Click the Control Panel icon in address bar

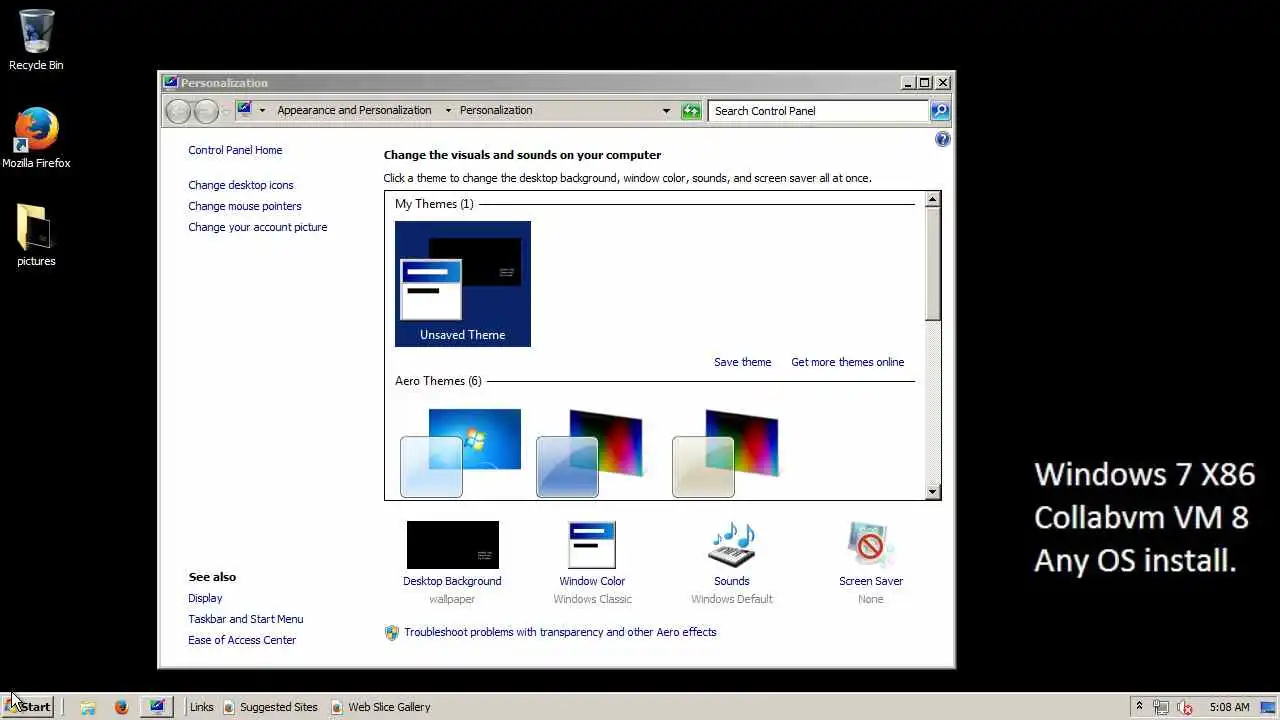tap(245, 110)
